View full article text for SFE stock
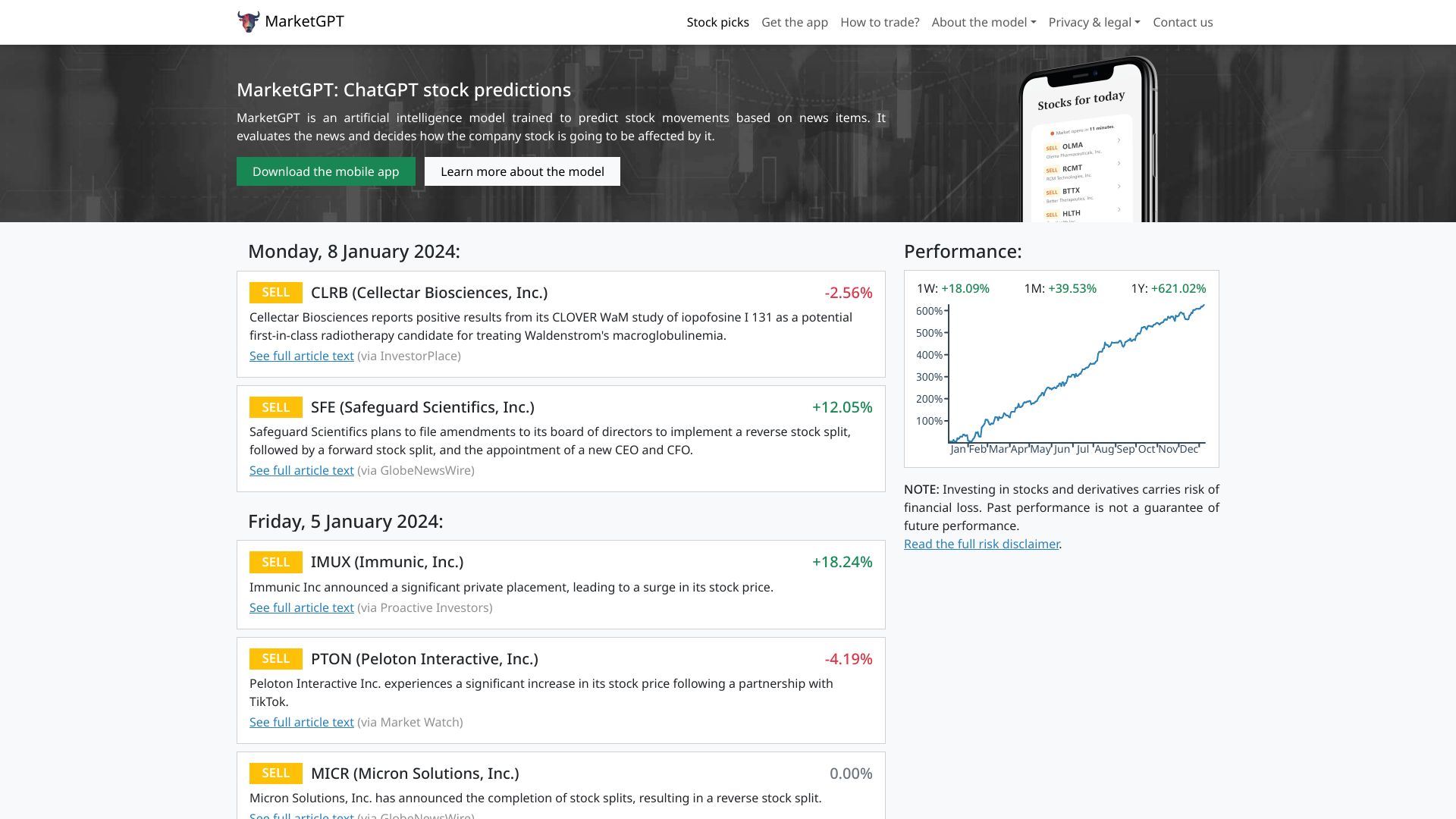Screen dimensions: 1456x819 pyautogui.click(x=300, y=470)
